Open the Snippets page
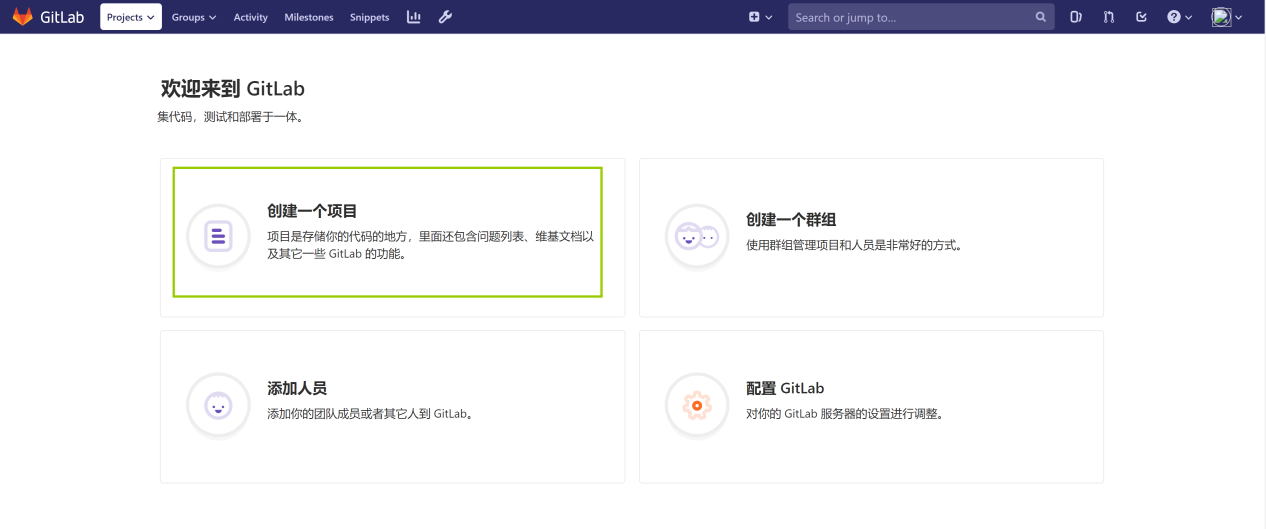Screen dimensions: 1266x529 point(370,17)
